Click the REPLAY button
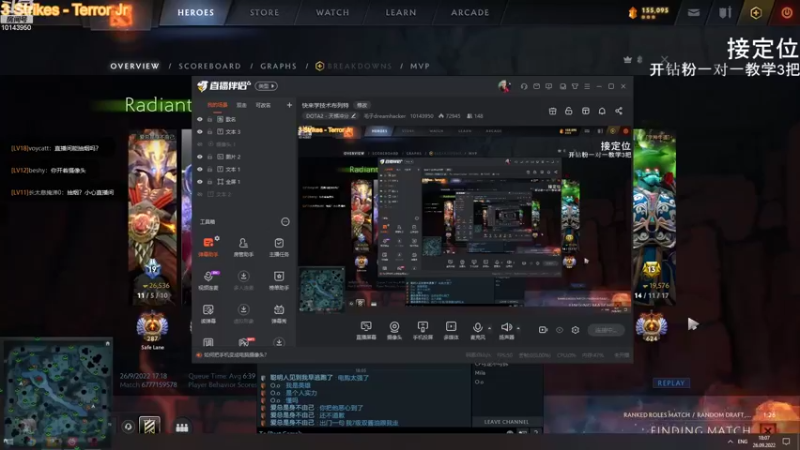The image size is (800, 450). (671, 383)
